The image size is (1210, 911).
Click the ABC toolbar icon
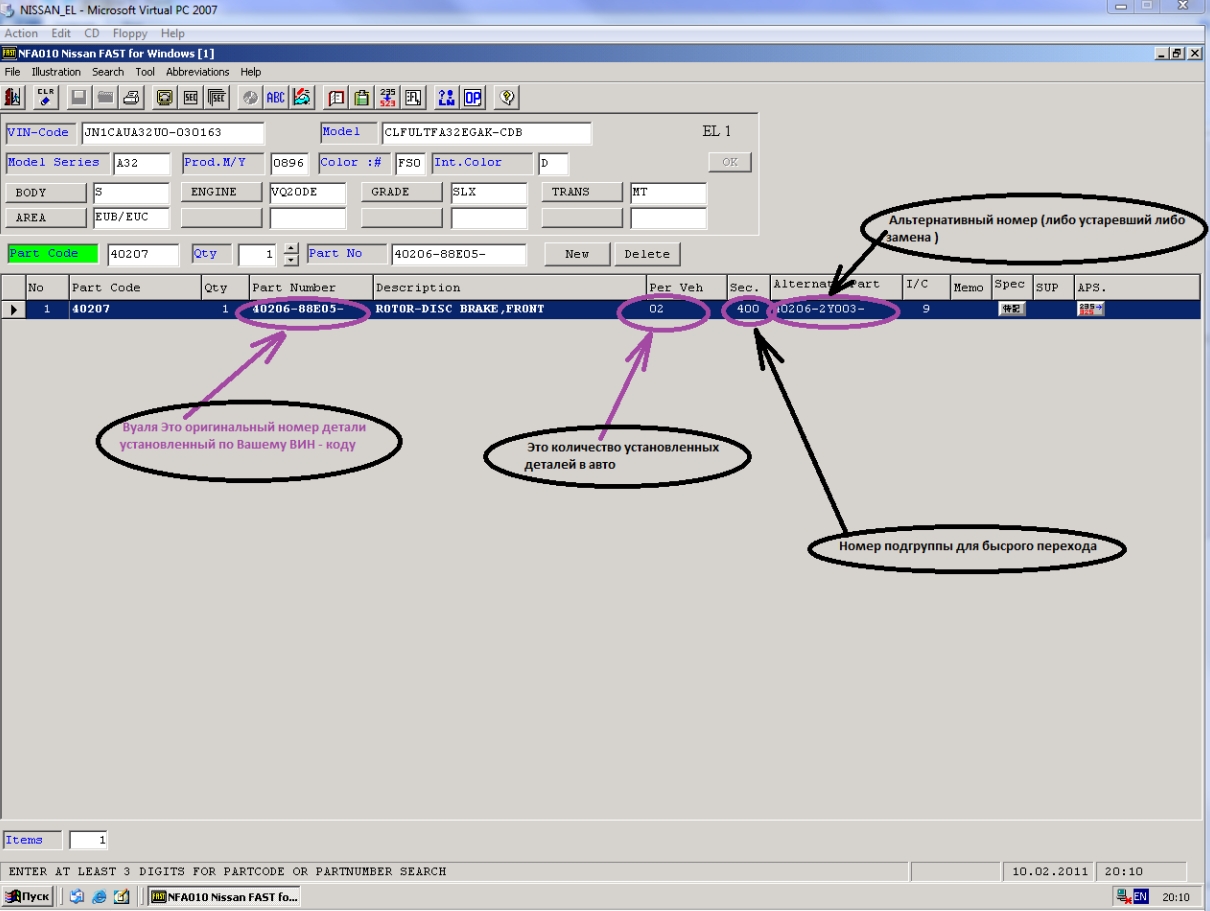[x=275, y=97]
